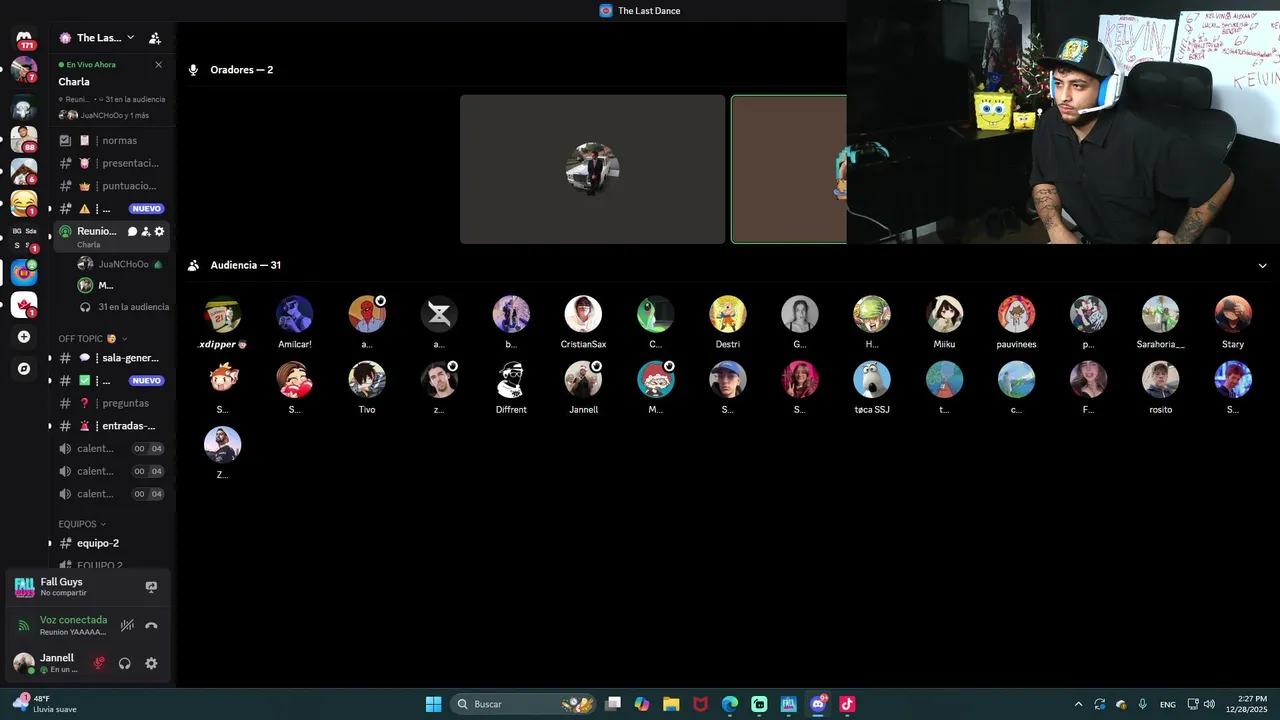Select first speaker video tile
The width and height of the screenshot is (1280, 720).
pos(592,169)
